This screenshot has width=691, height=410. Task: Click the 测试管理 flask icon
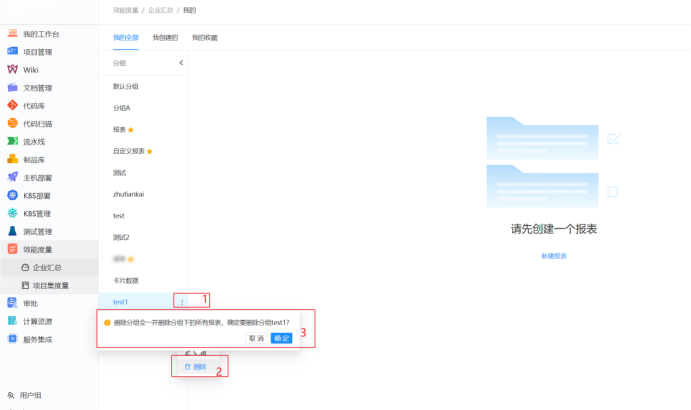(12, 231)
